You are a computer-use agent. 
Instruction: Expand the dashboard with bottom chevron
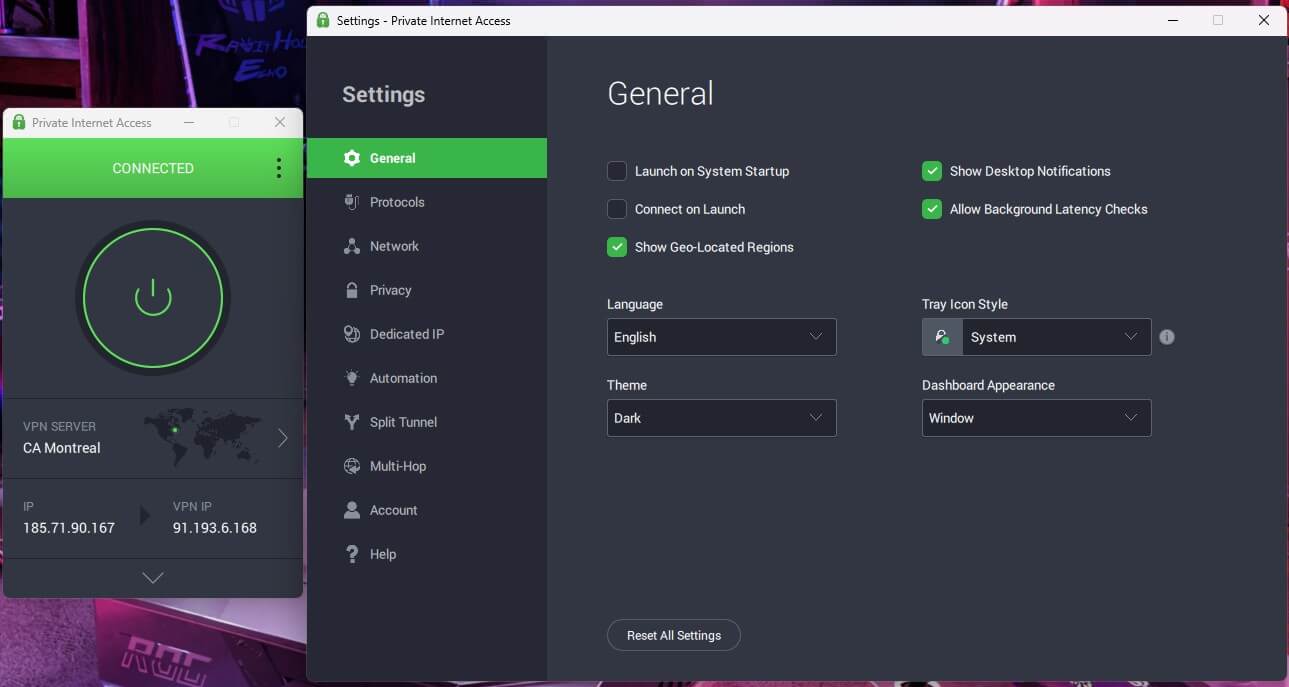click(153, 578)
